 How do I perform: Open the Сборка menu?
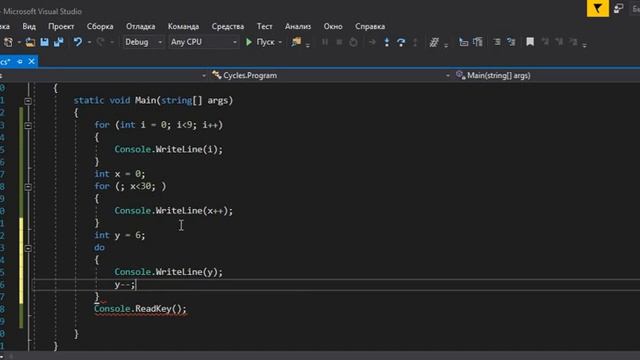[x=100, y=27]
